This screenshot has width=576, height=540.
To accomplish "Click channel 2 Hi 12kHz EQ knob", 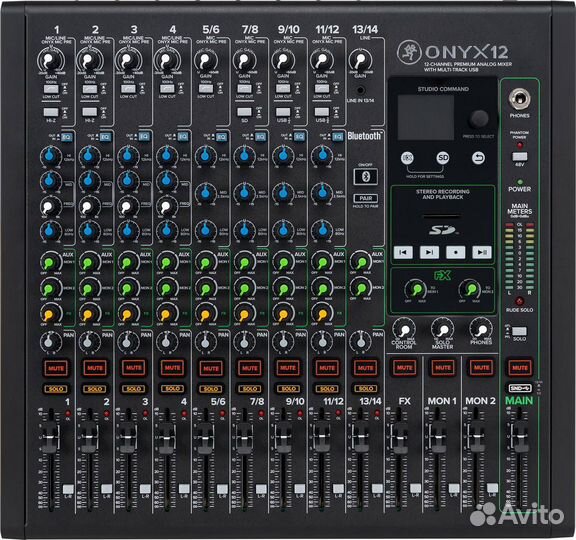I will point(89,156).
